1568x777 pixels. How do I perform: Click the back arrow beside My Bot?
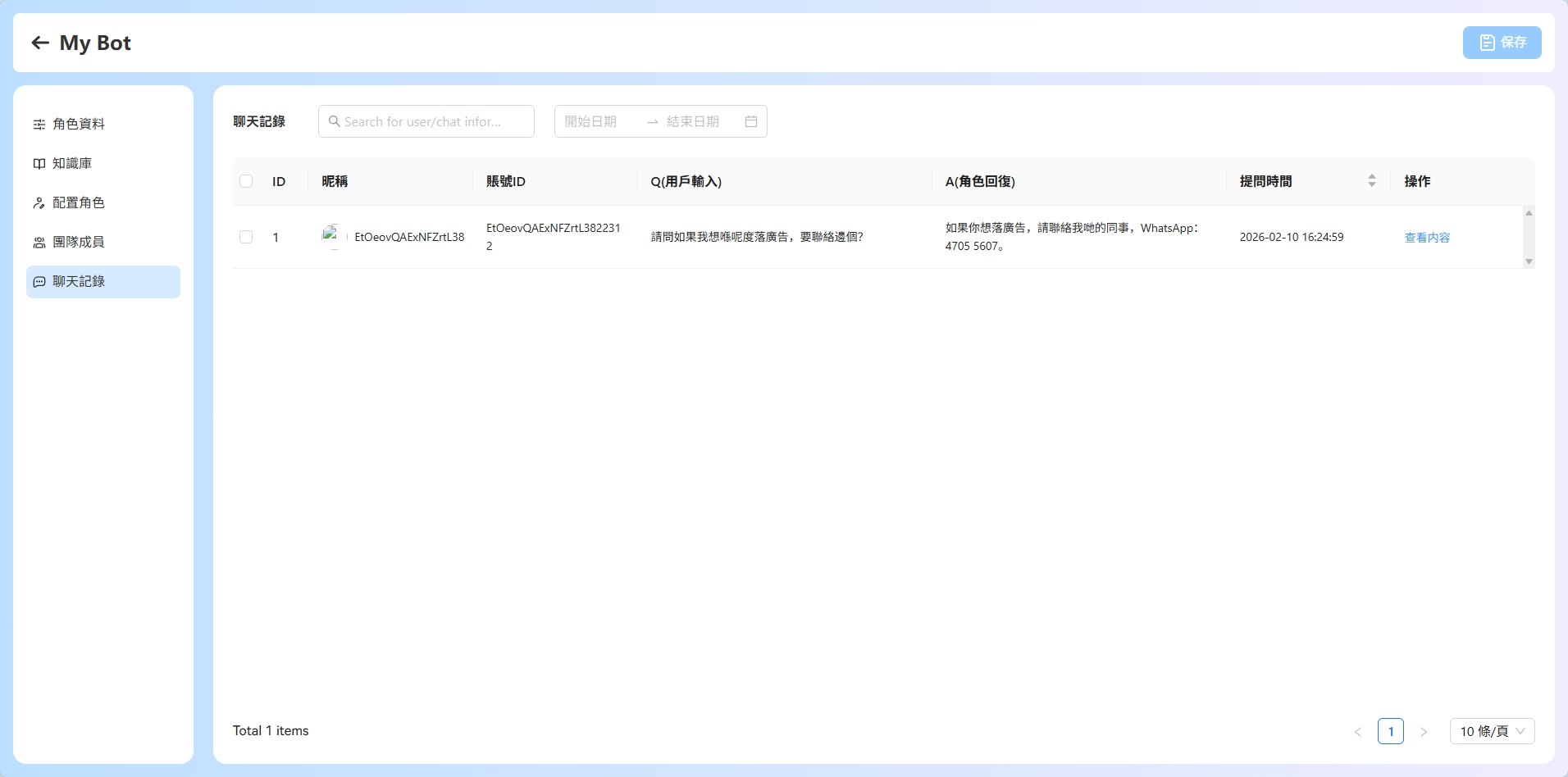coord(40,43)
